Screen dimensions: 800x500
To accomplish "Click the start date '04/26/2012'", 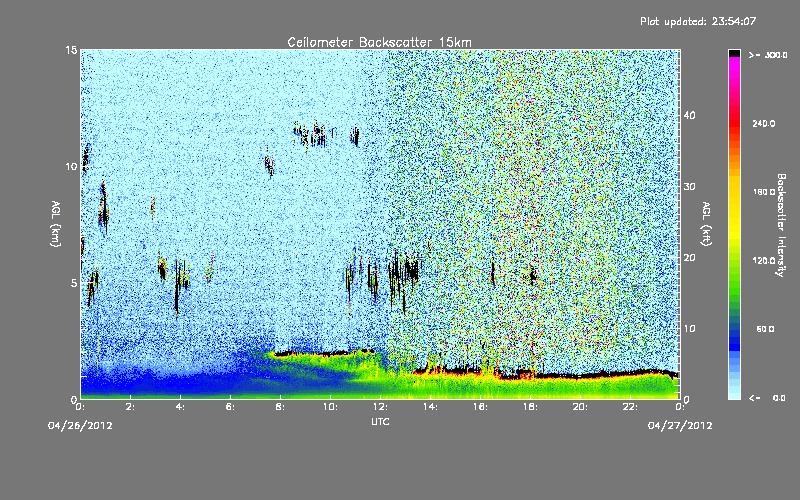I will point(80,426).
